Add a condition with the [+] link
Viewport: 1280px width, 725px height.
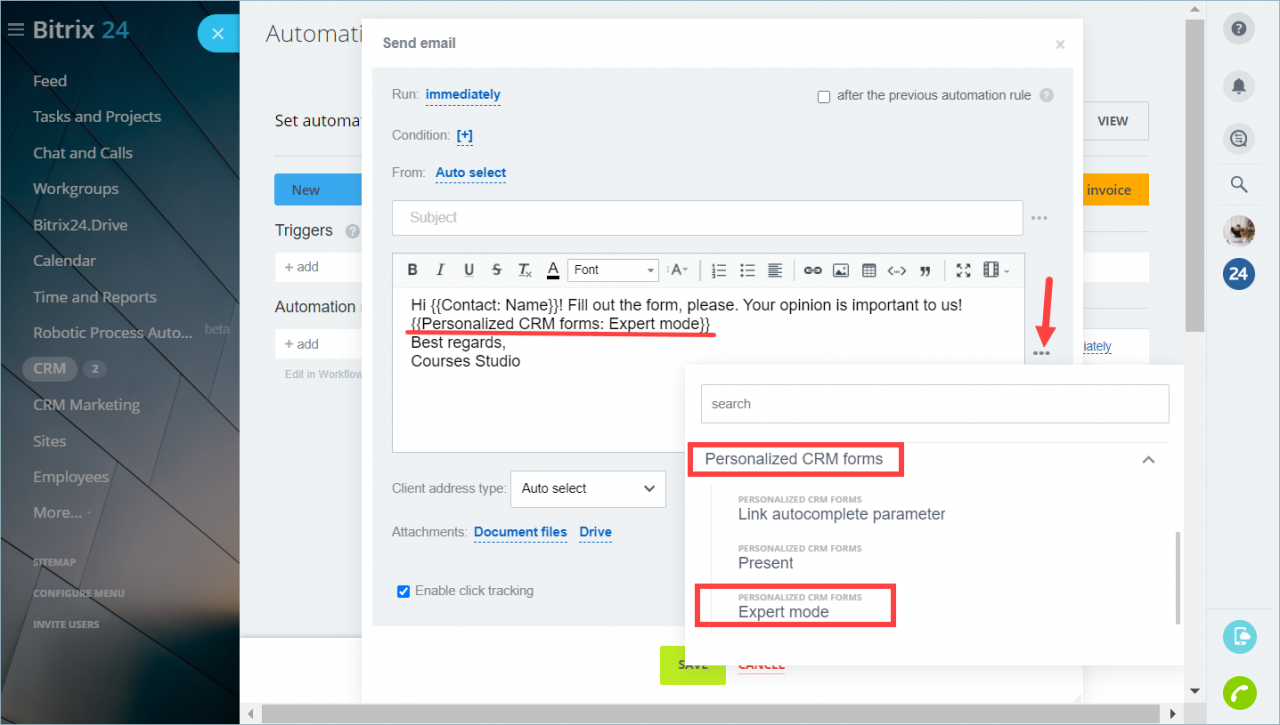pyautogui.click(x=465, y=135)
